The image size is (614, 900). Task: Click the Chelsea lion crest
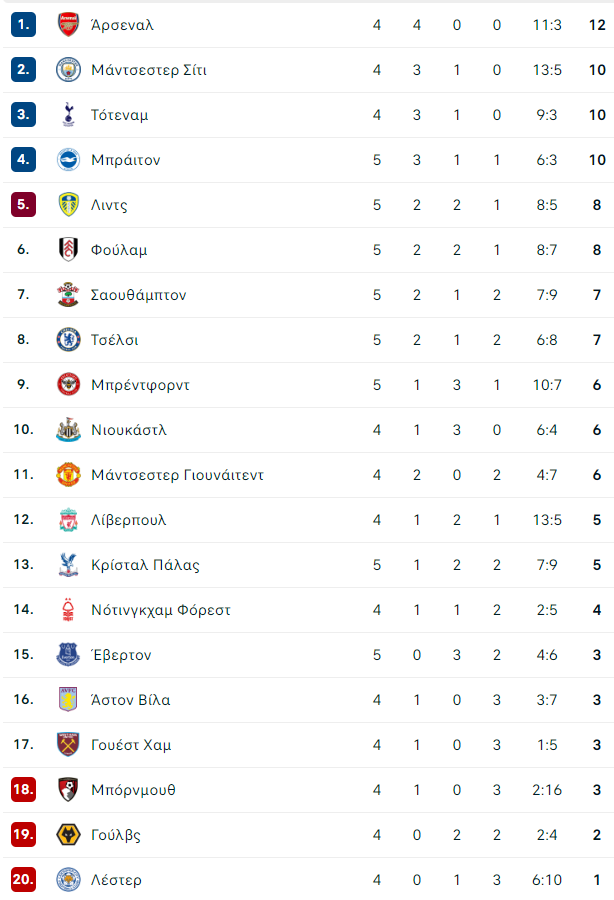(x=68, y=339)
